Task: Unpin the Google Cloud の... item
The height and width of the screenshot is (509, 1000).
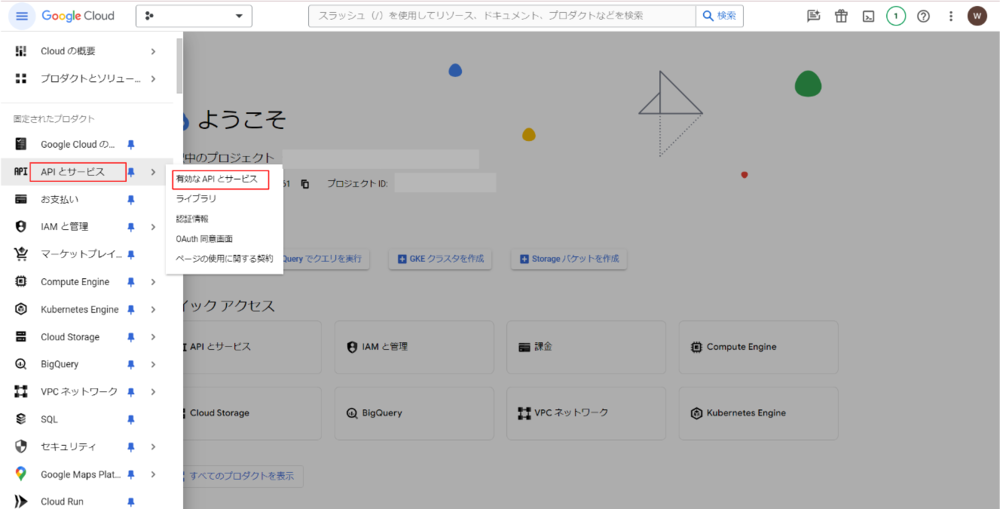Action: tap(131, 144)
